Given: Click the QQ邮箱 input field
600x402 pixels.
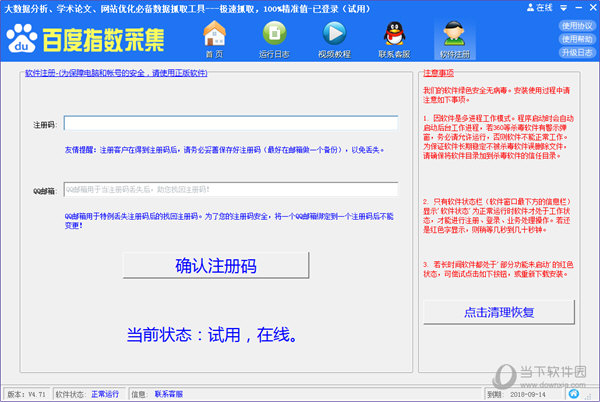Looking at the screenshot, I should coord(231,189).
